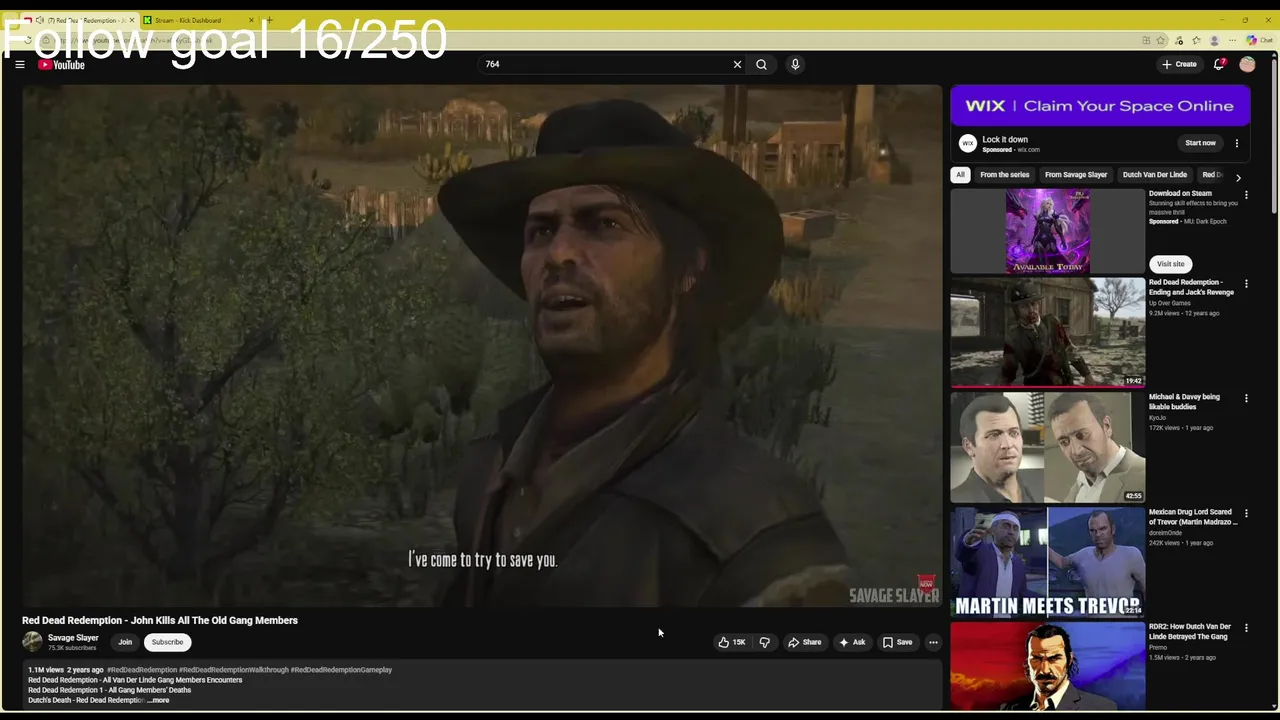1280x720 pixels.
Task: Close the Stream - Kick Dashboard tab
Action: [x=251, y=20]
